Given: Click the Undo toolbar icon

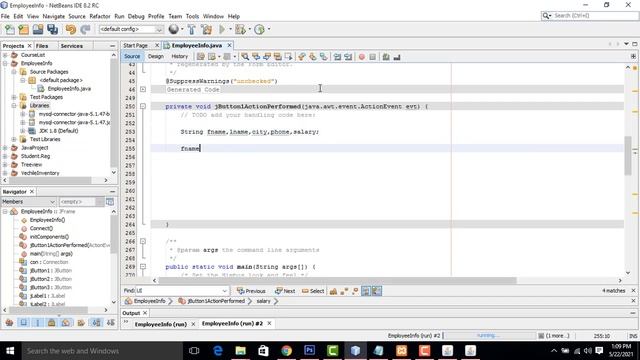Looking at the screenshot, I should click(71, 29).
